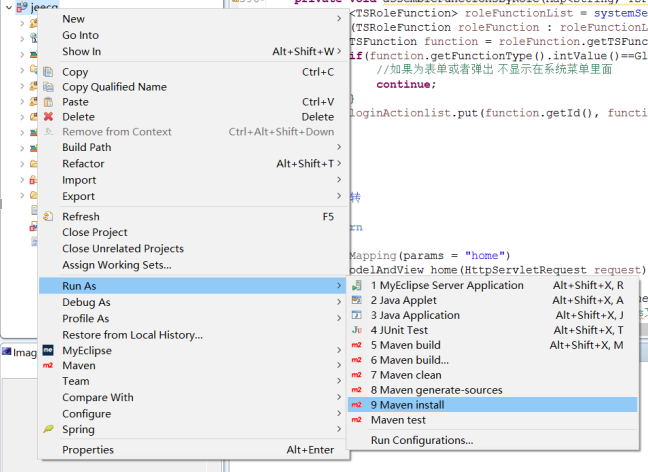The height and width of the screenshot is (472, 648).
Task: Open Configure submenu
Action: (x=193, y=414)
